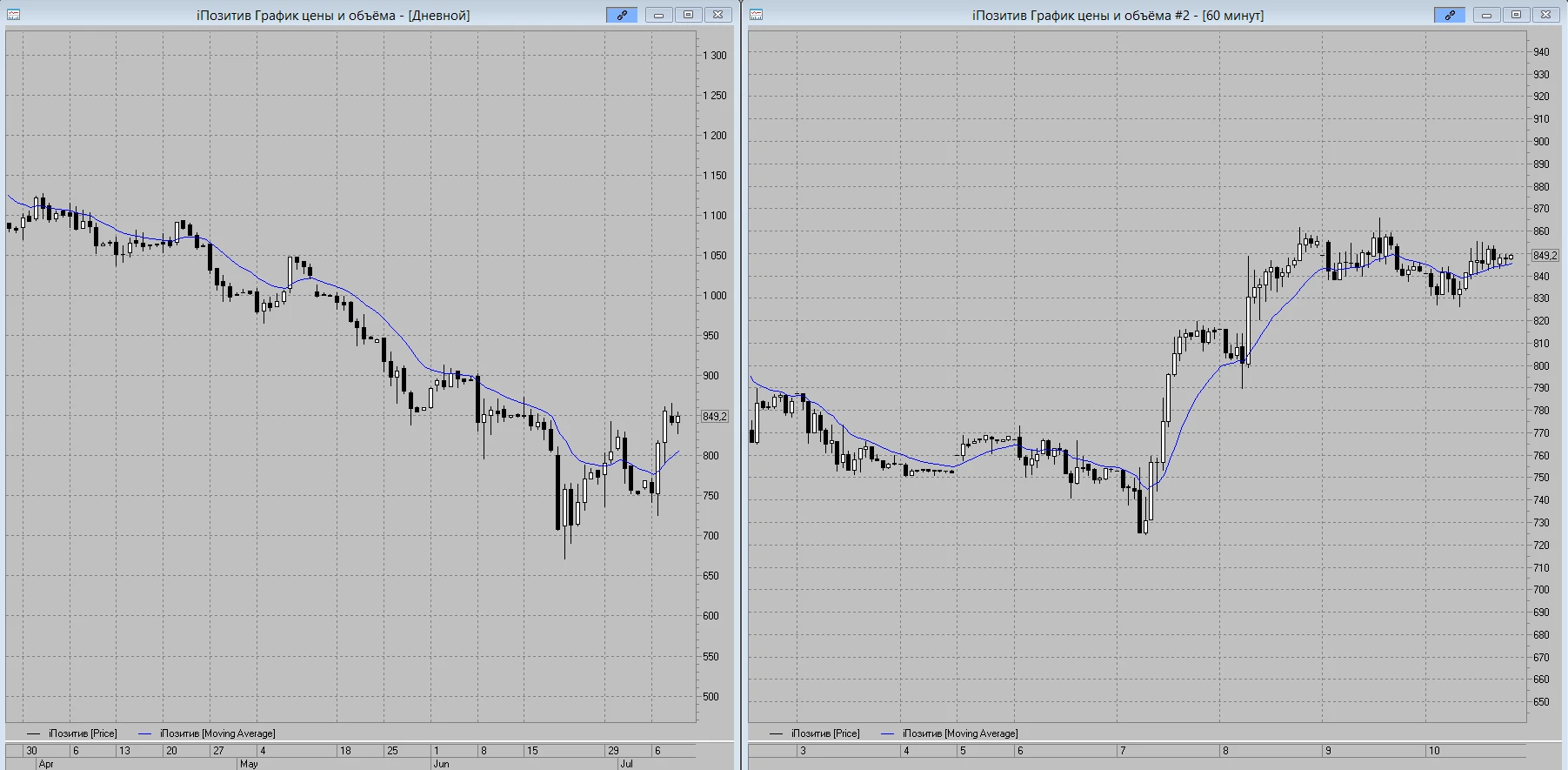
Task: Select the title bar text of the #2 60 минут chart
Action: tap(1118, 16)
